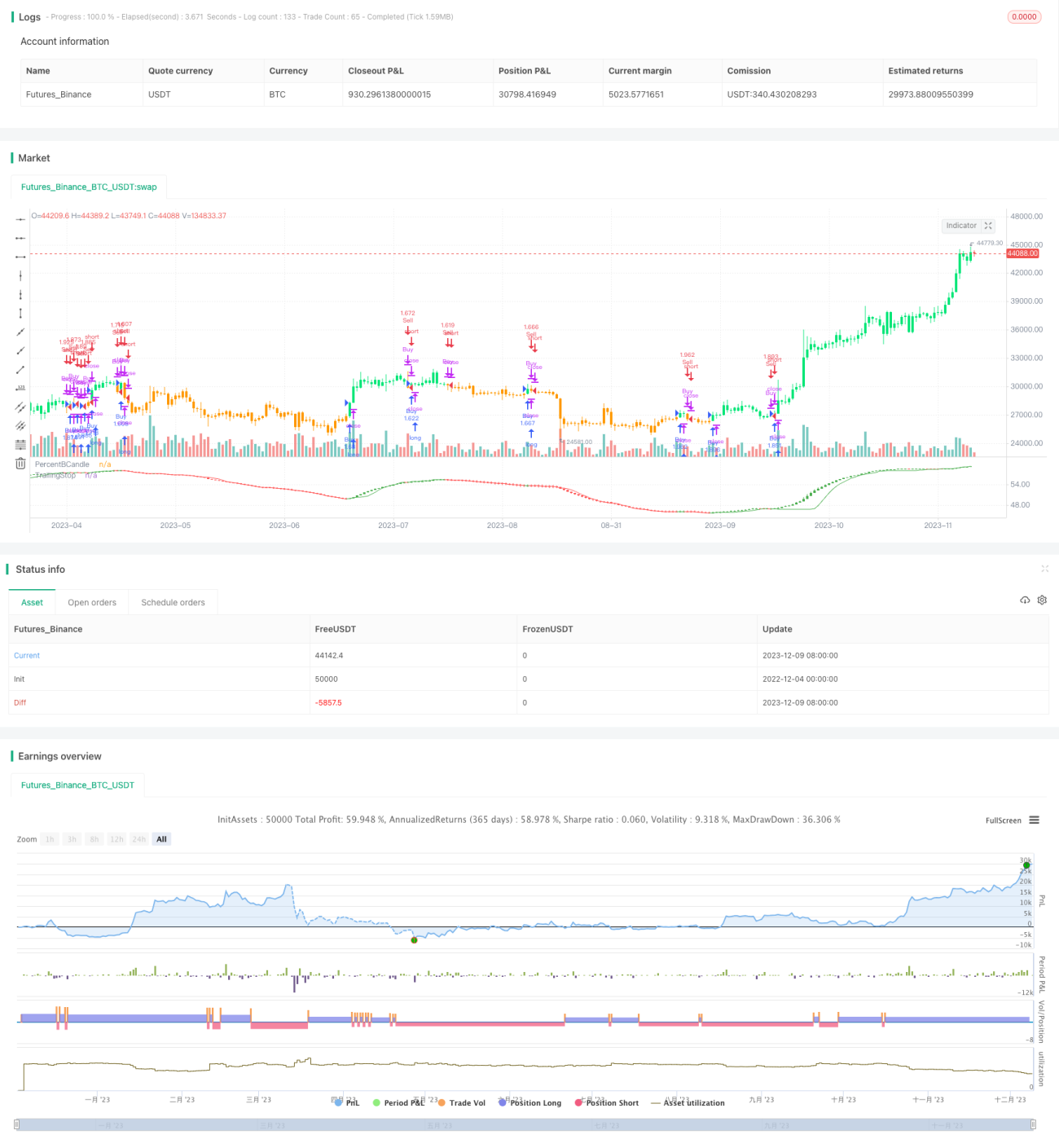Set zoom range to 24h

coord(139,839)
